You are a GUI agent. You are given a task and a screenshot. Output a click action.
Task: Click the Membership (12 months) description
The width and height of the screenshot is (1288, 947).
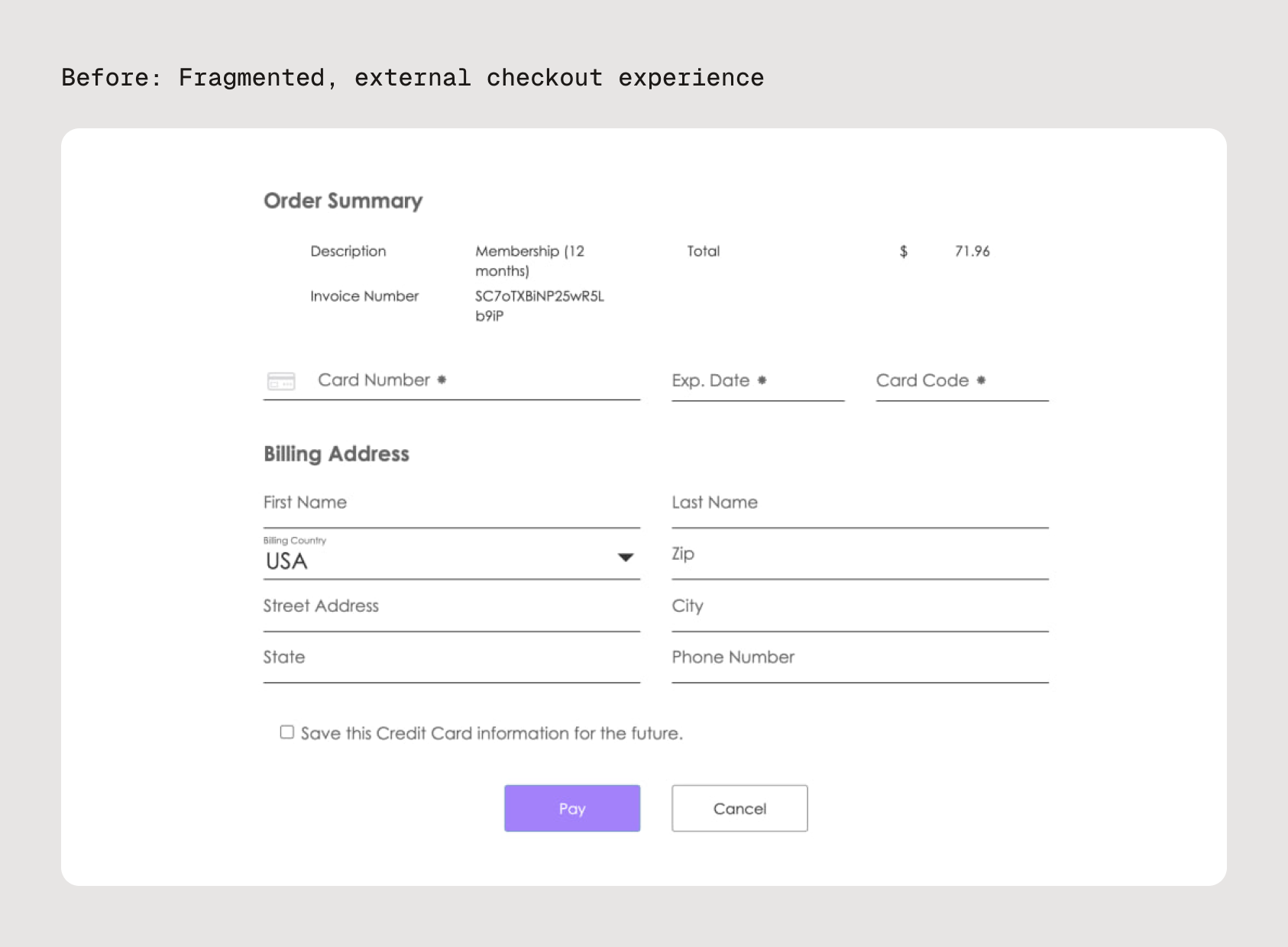[529, 260]
